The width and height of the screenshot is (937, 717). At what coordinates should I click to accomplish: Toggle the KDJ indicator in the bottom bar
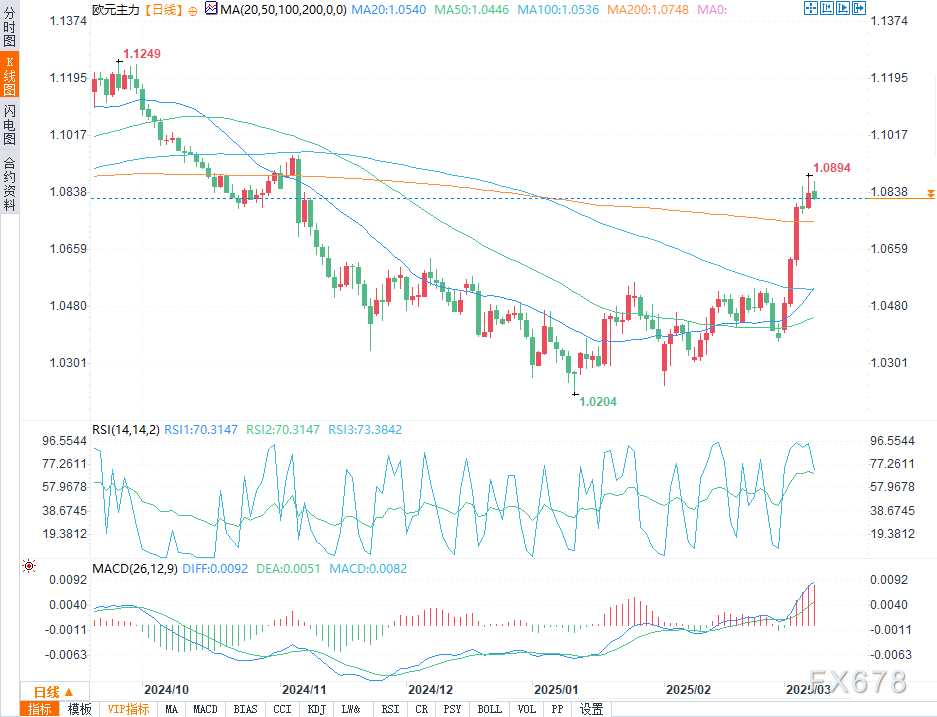(x=315, y=709)
